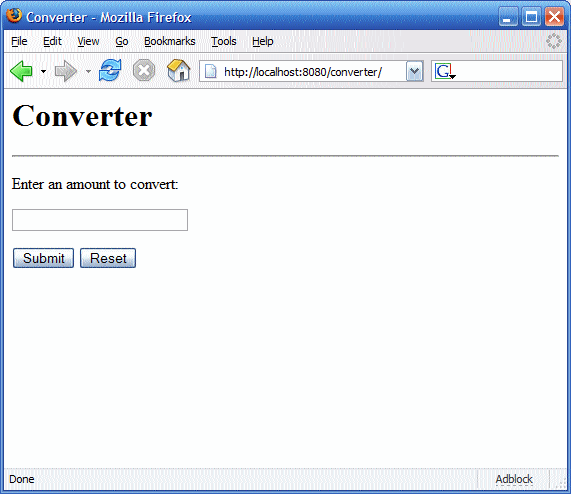Open the Bookmarks menu
This screenshot has height=494, width=571.
pos(170,42)
